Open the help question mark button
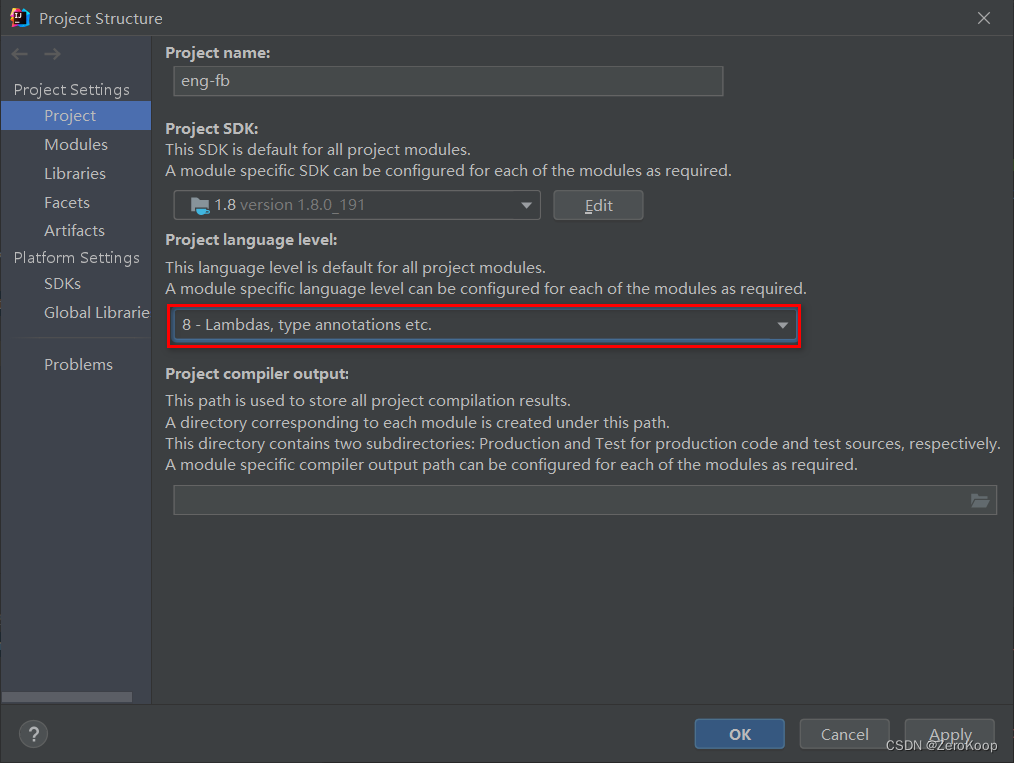This screenshot has width=1014, height=763. pos(34,734)
